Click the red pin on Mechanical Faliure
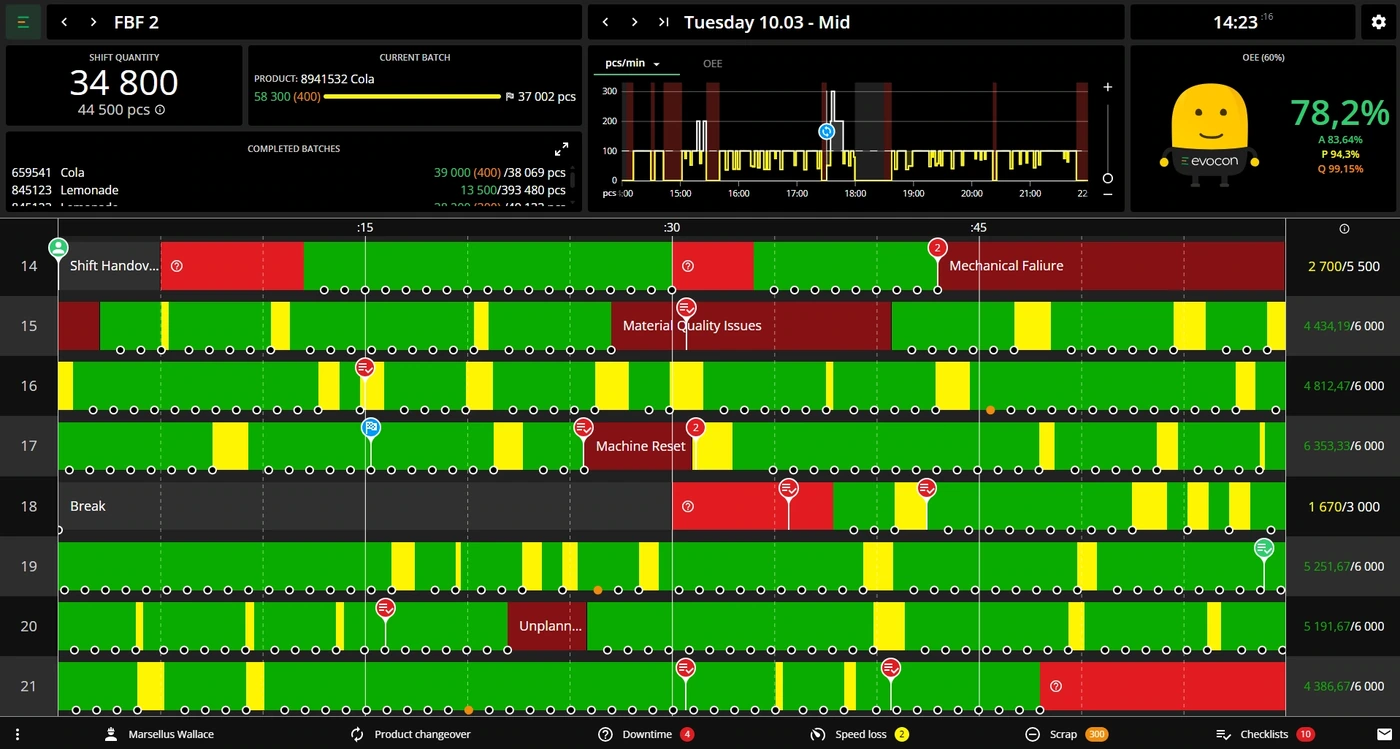Screen dimensions: 1400x749 point(937,247)
